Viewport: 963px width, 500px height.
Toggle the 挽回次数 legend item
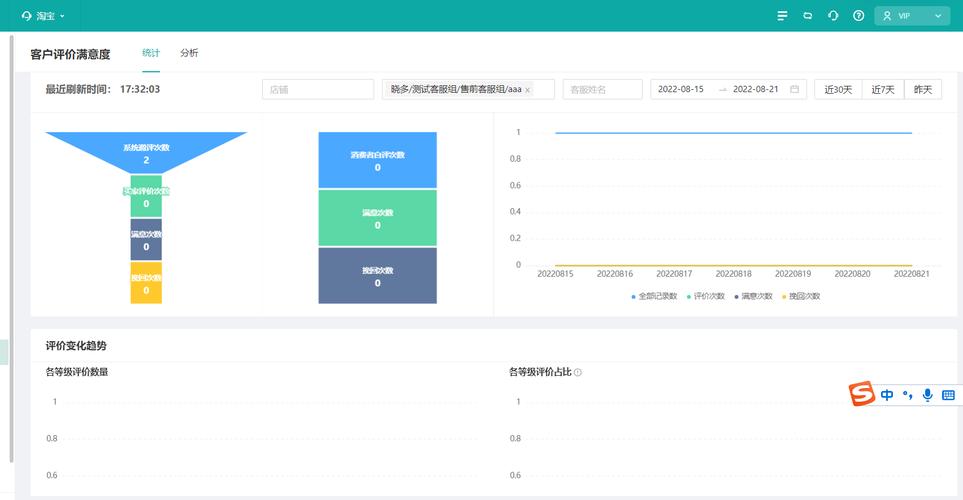801,296
